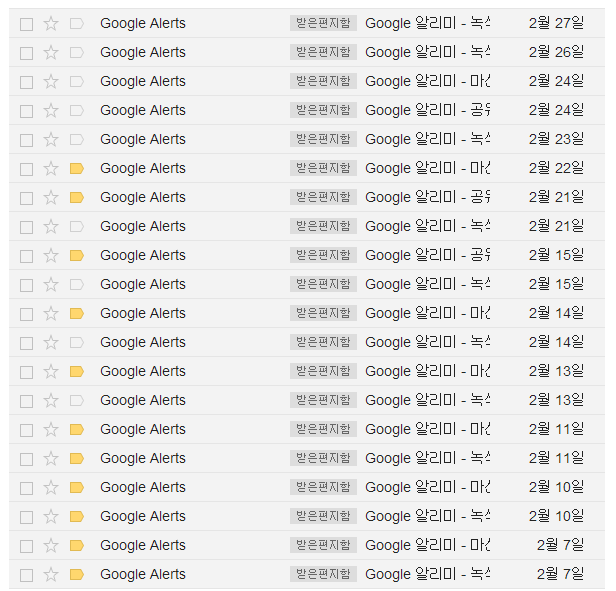
Task: Click 받은편지함 label on the 2월 26일 email
Action: click(323, 52)
